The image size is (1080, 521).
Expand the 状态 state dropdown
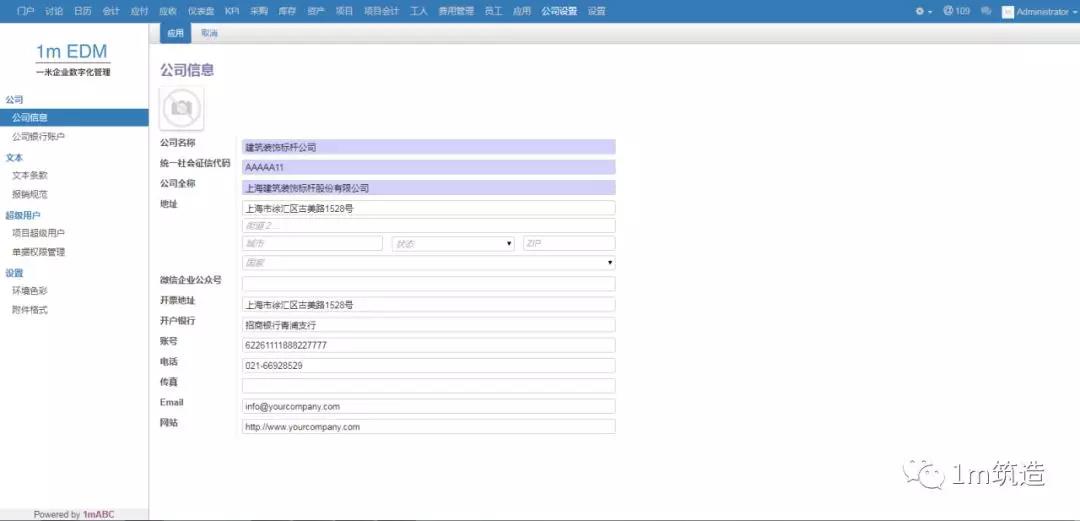tap(453, 243)
